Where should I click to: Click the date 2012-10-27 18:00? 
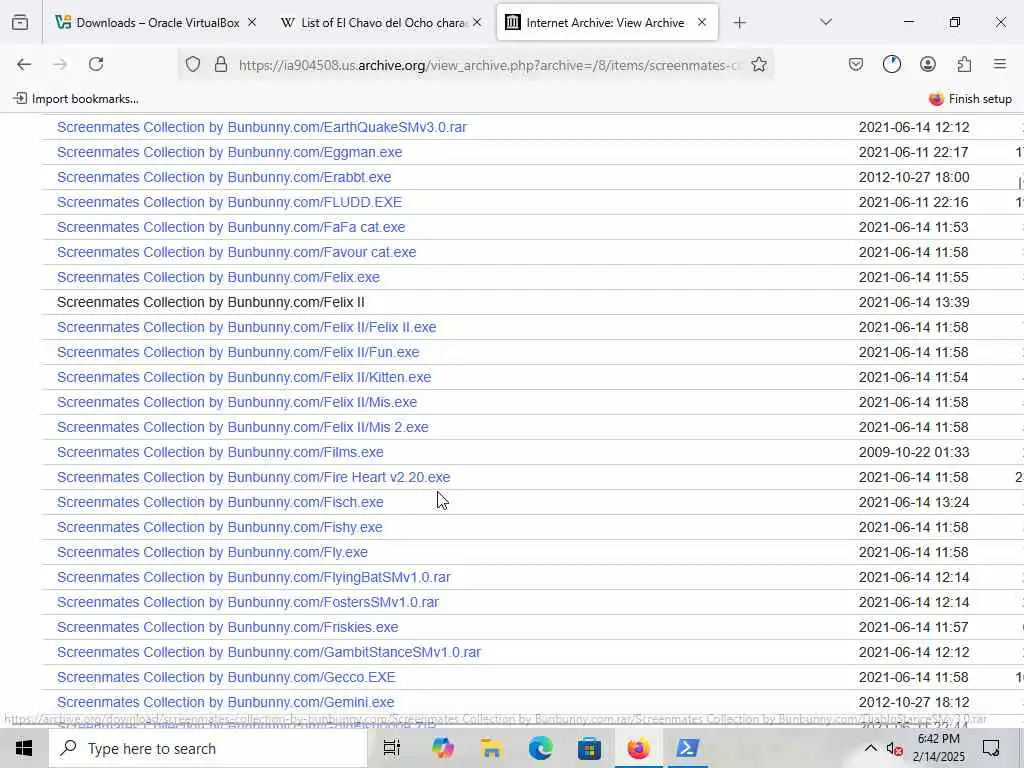[x=914, y=177]
